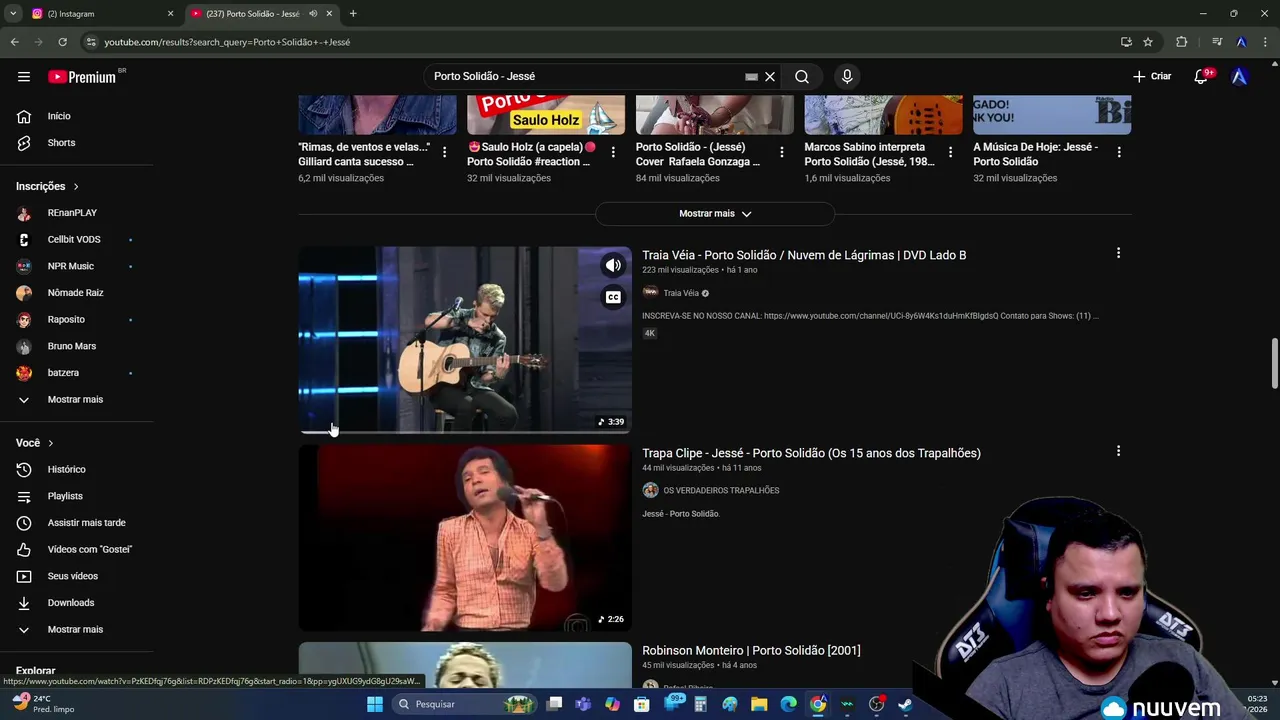
Task: Open the Windows Start menu
Action: coord(374,705)
